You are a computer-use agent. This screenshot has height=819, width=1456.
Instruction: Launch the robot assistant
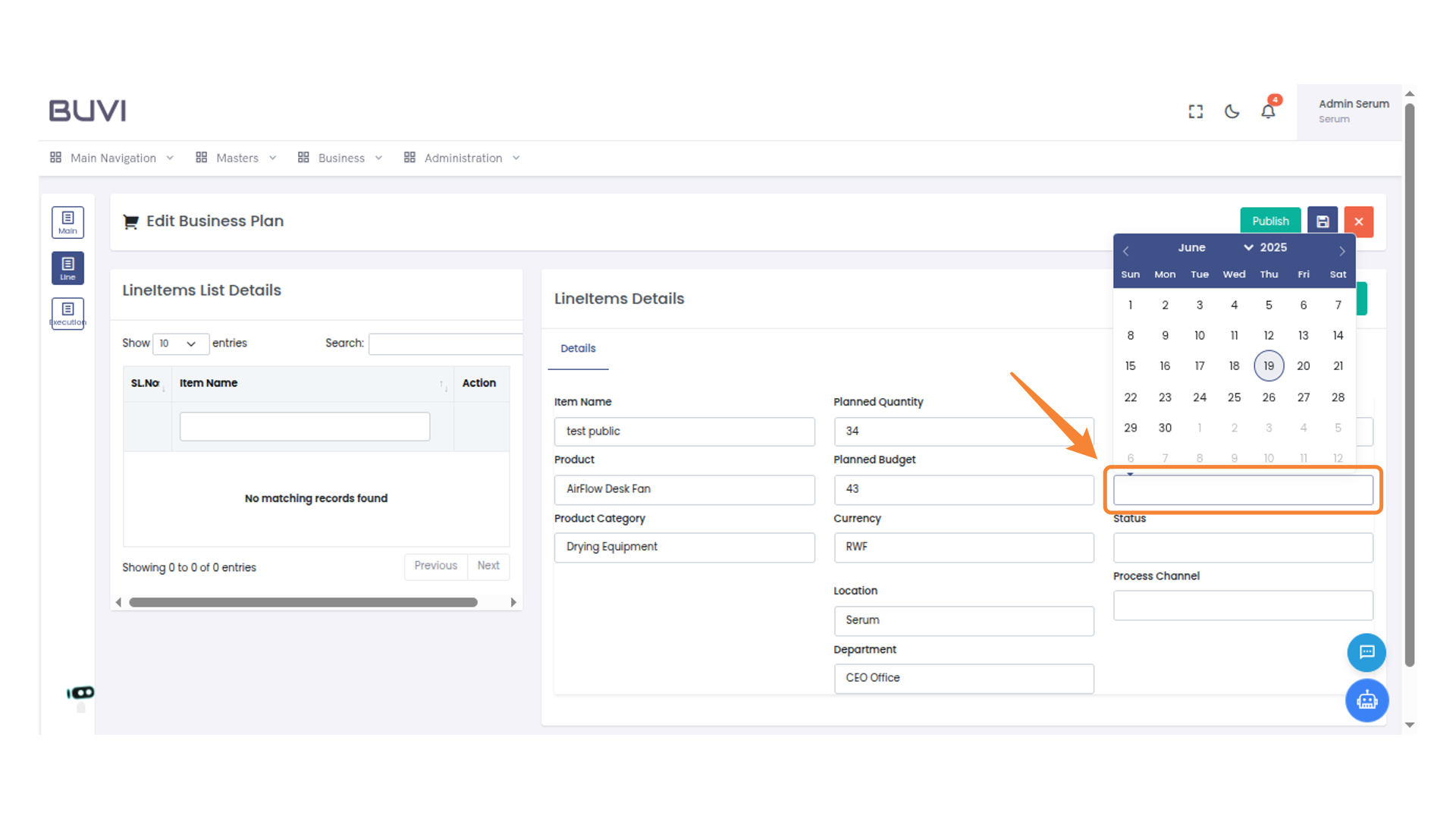pos(1367,701)
